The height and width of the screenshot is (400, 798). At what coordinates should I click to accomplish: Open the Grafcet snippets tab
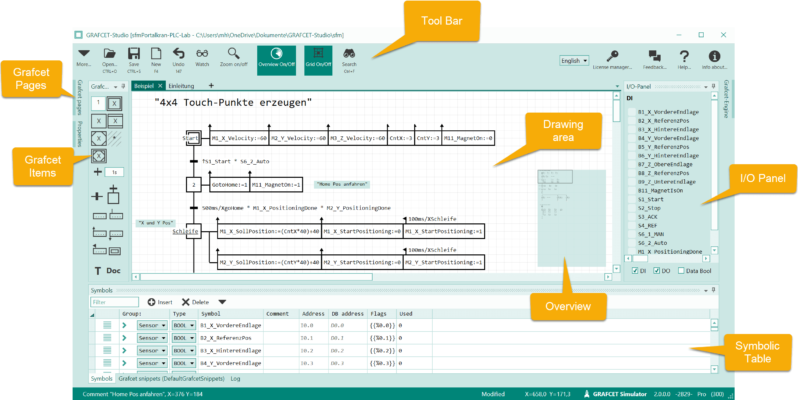point(172,379)
